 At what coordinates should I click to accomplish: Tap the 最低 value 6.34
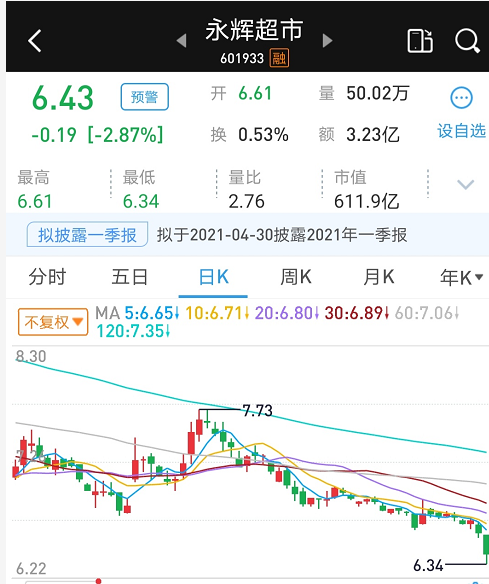(141, 201)
